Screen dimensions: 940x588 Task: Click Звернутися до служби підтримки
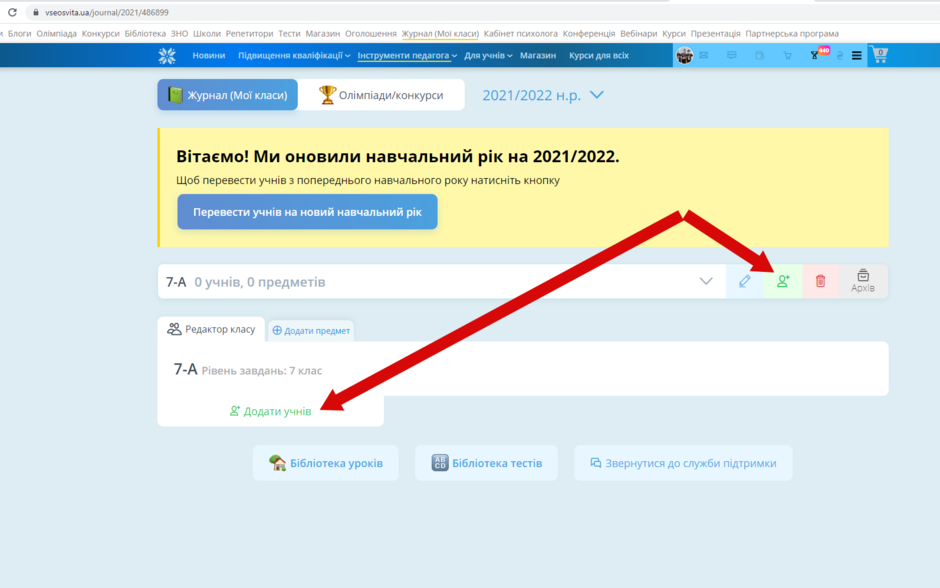683,463
